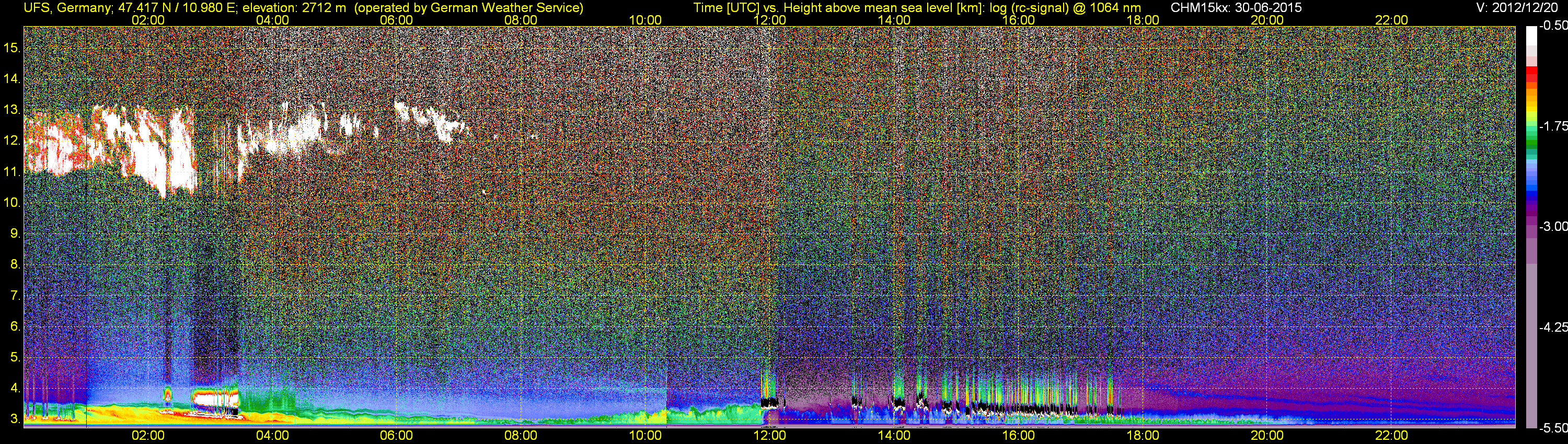Click the '04:00' label on the bottom time axis

click(272, 436)
